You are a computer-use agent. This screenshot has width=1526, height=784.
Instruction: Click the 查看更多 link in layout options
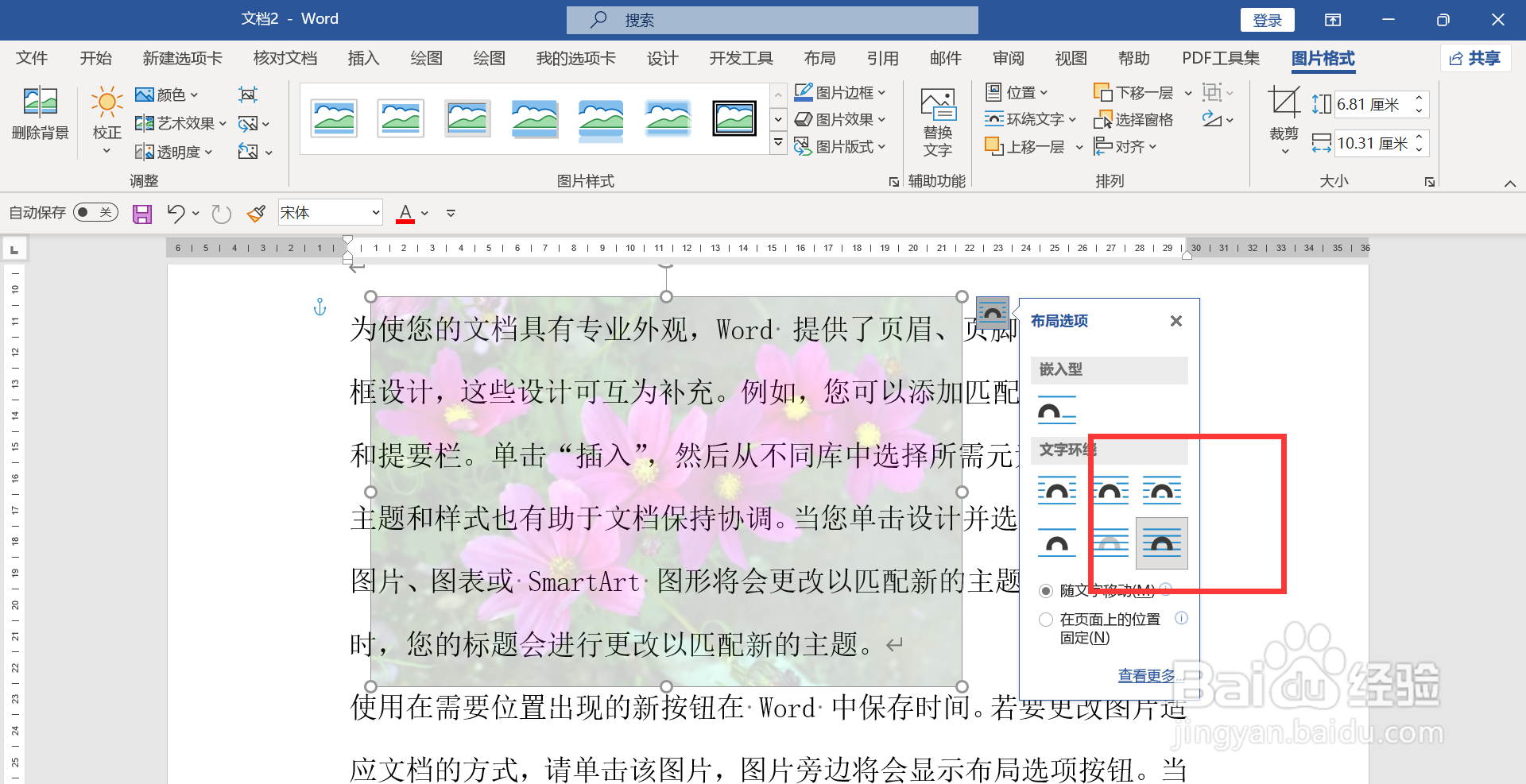tap(1146, 675)
